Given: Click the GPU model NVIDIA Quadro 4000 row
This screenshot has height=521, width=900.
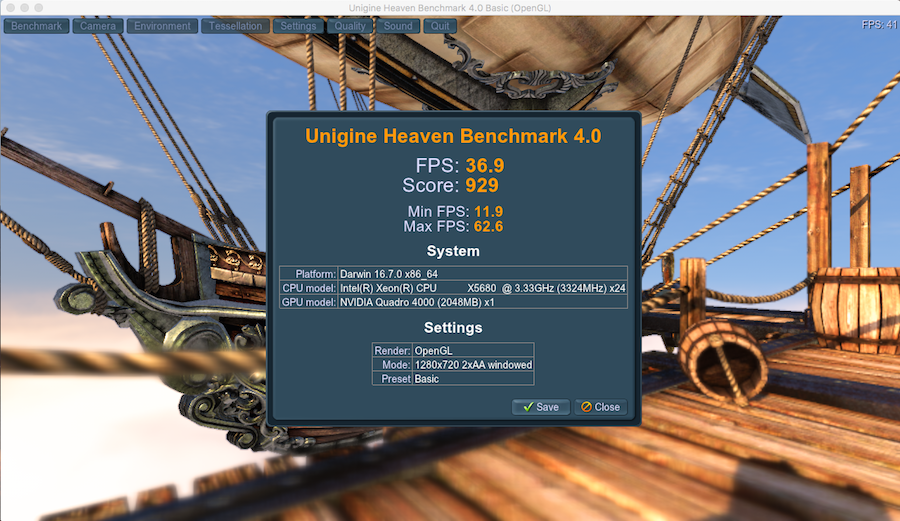Looking at the screenshot, I should coord(453,302).
